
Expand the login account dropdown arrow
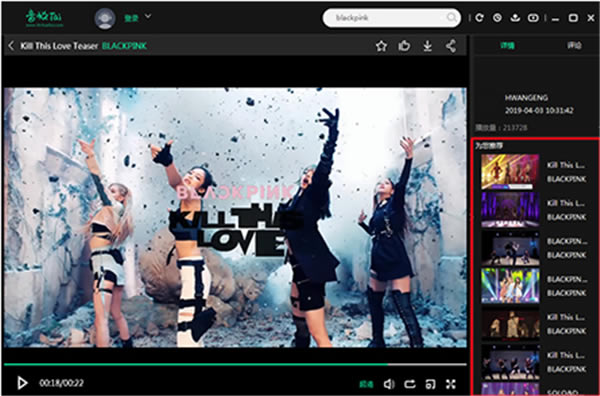(x=148, y=16)
